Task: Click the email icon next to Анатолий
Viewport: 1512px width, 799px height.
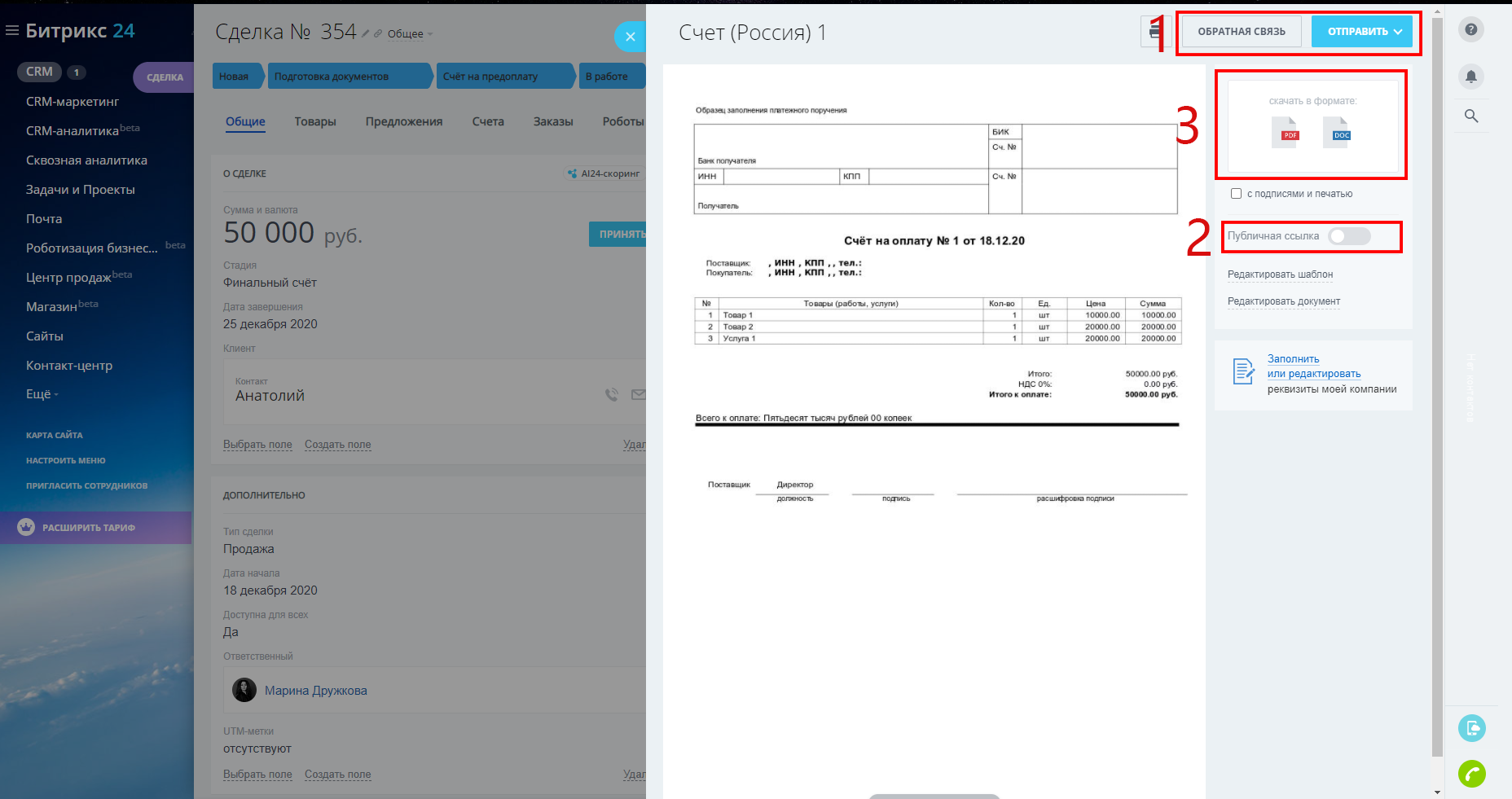Action: pyautogui.click(x=638, y=395)
